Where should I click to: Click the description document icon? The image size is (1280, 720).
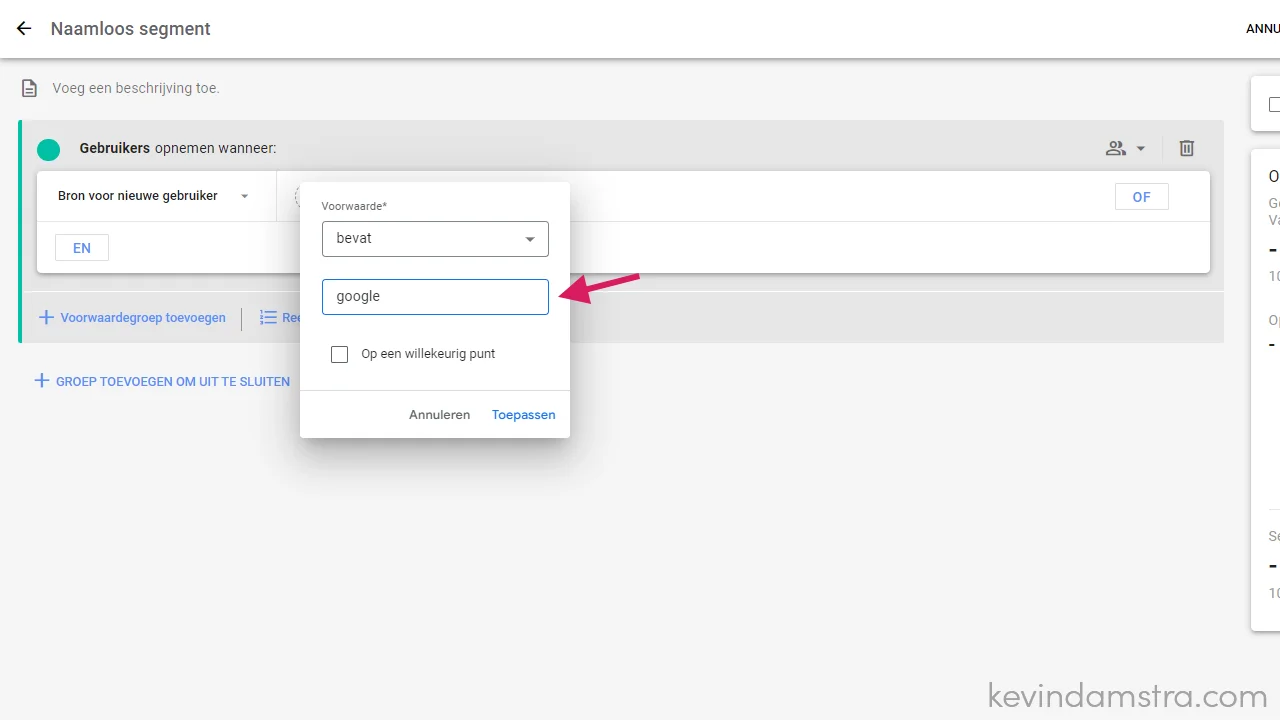(30, 89)
